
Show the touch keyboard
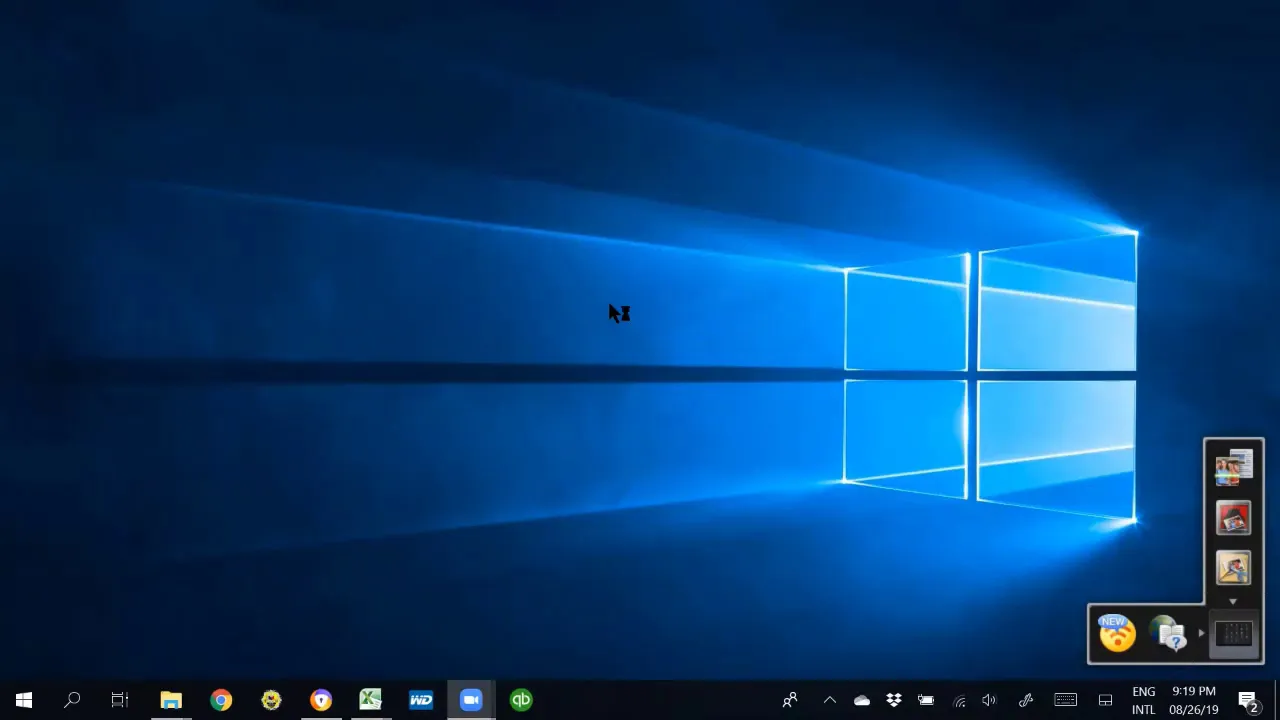tap(1065, 700)
